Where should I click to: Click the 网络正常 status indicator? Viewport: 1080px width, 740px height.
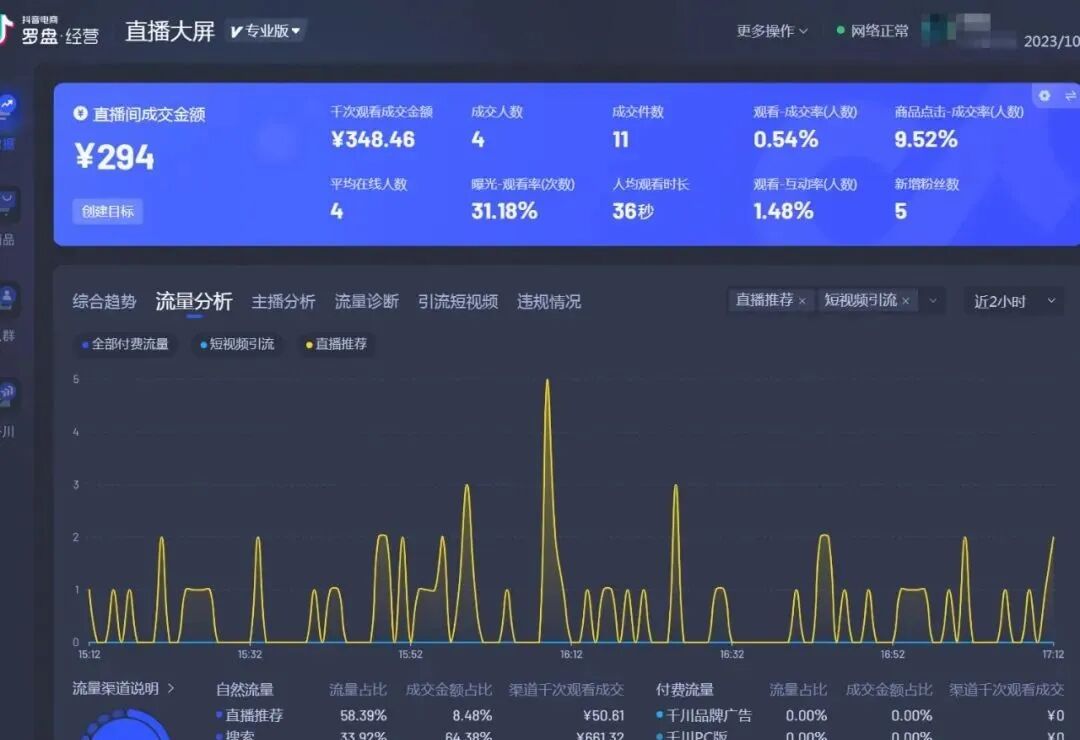point(872,31)
